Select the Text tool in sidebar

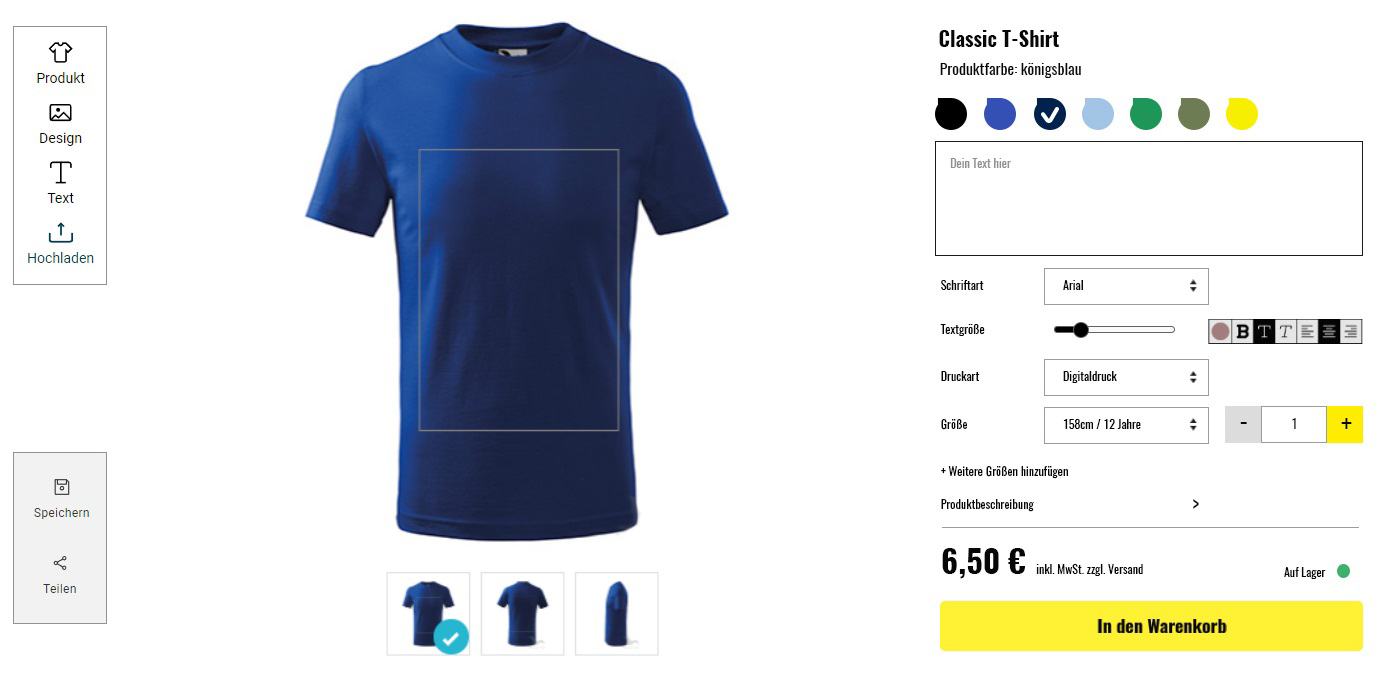click(x=60, y=183)
